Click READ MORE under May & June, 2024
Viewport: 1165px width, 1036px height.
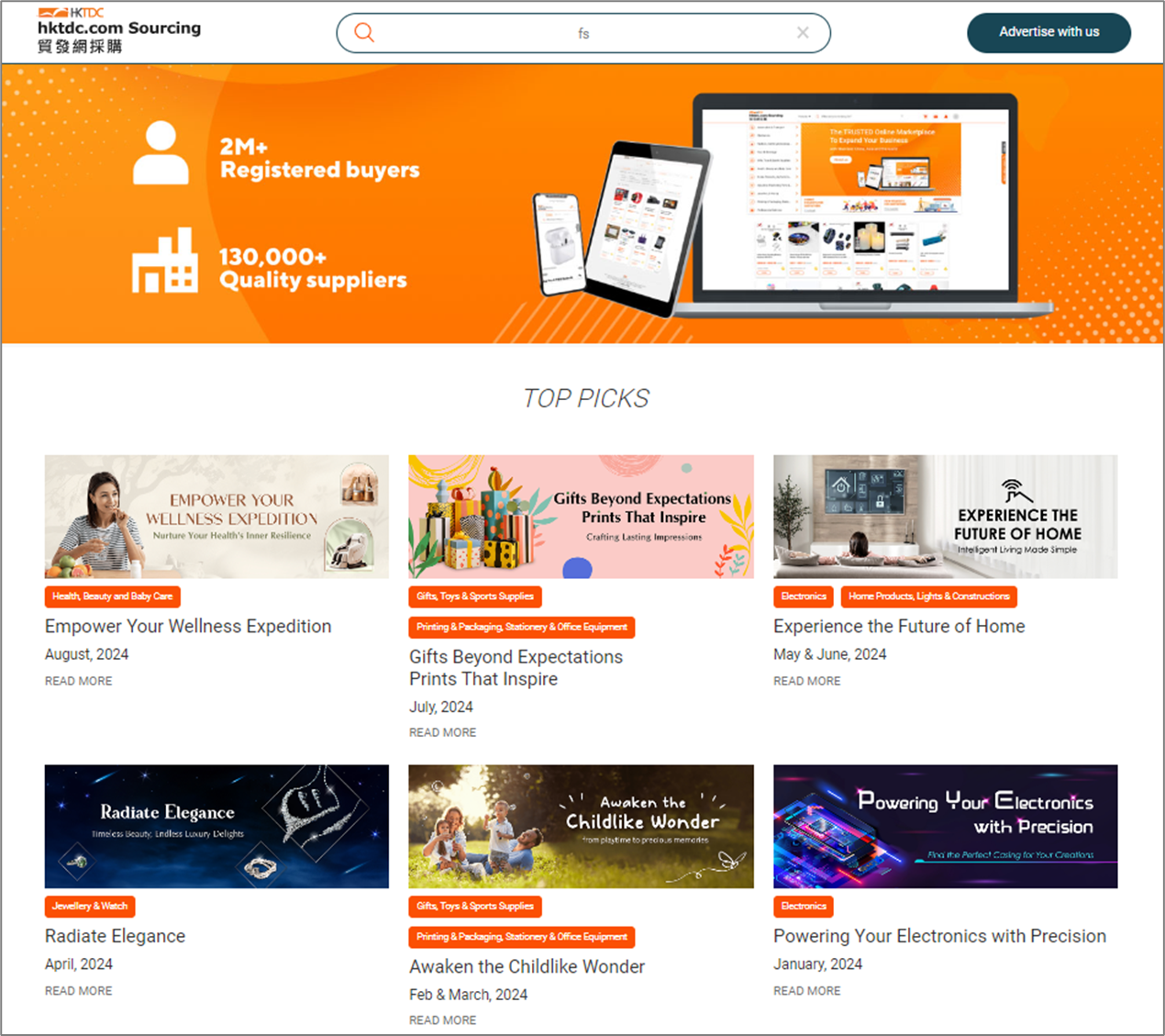[807, 681]
